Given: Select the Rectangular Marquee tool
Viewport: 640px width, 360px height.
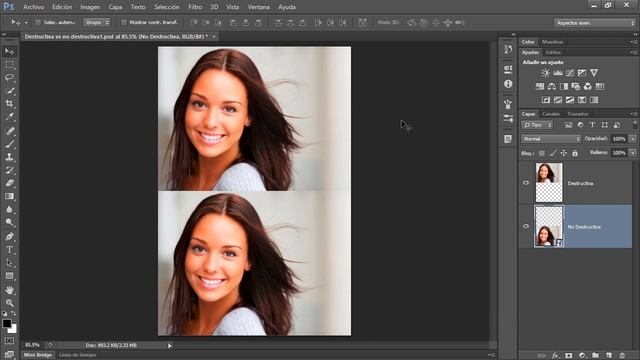Looking at the screenshot, I should tap(9, 64).
